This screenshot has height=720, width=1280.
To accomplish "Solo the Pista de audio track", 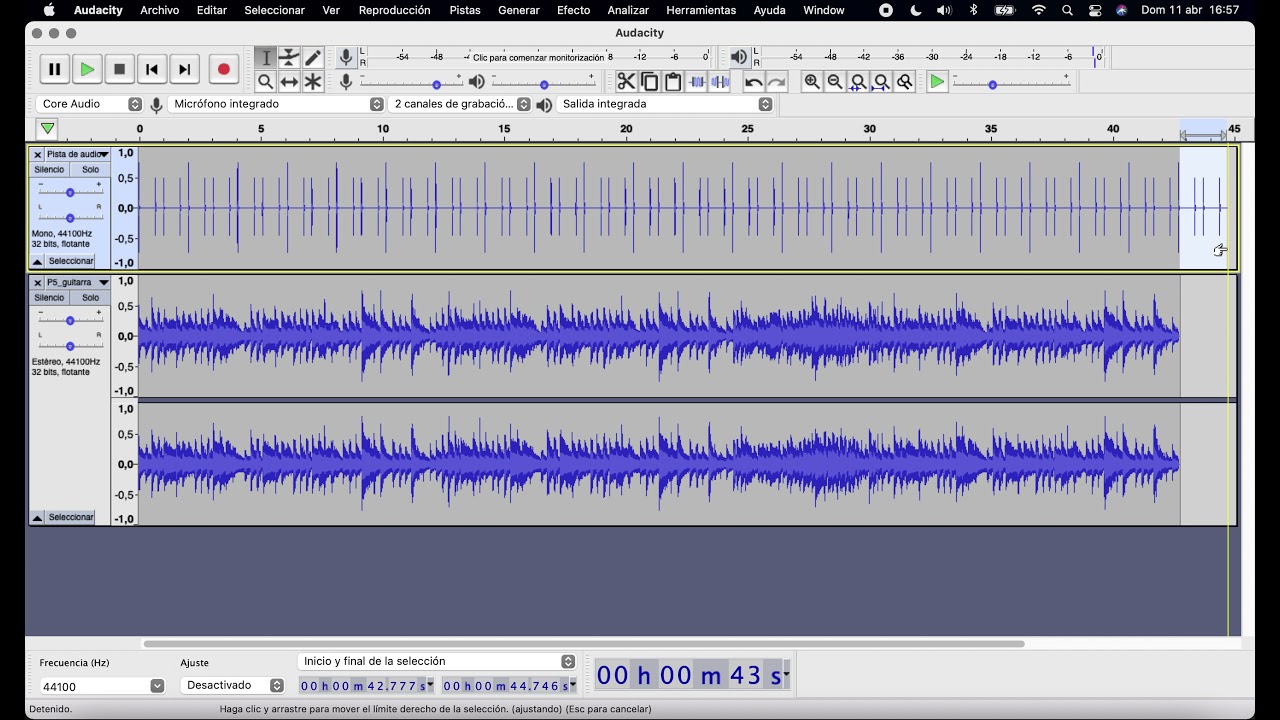I will pyautogui.click(x=90, y=169).
